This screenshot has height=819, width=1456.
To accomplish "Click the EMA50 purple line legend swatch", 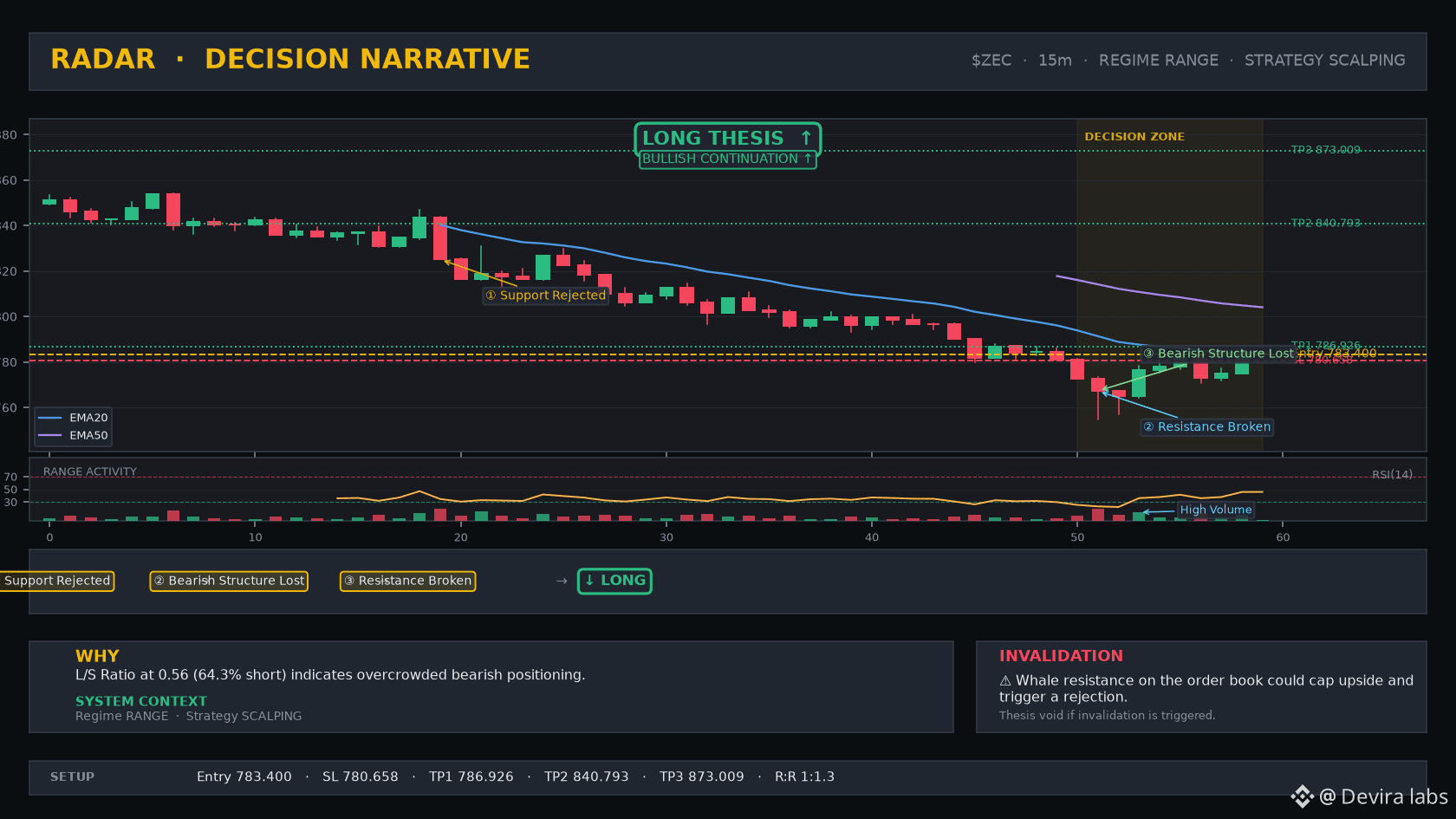I will [50, 435].
